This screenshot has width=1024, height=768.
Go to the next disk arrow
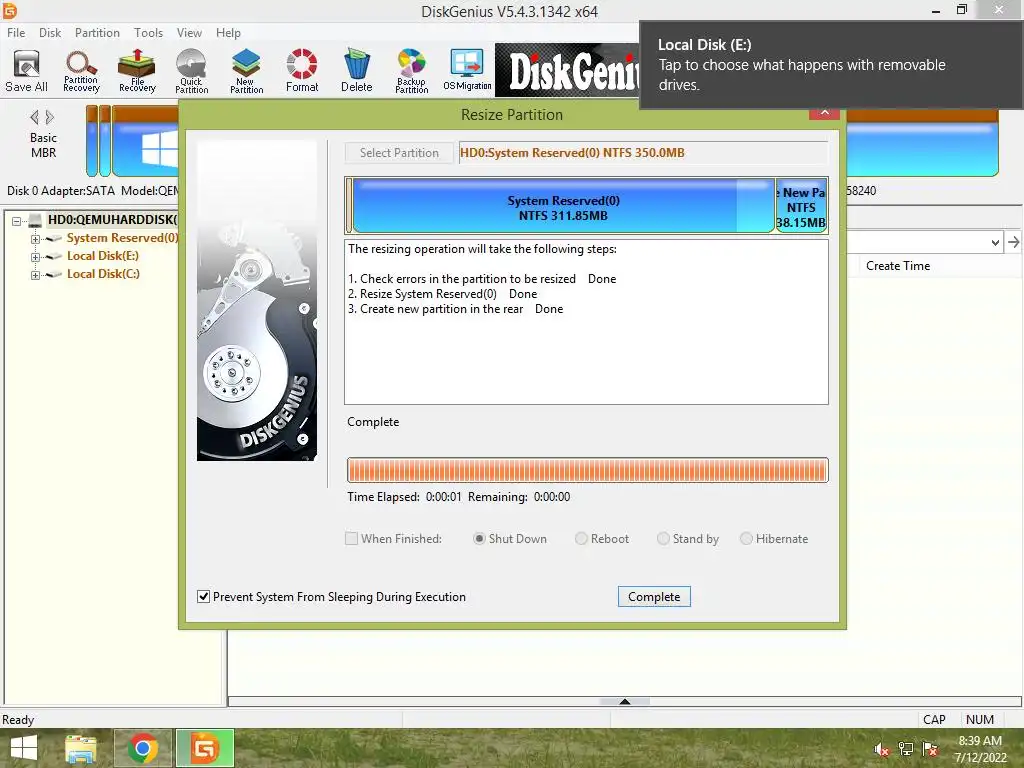tap(50, 118)
